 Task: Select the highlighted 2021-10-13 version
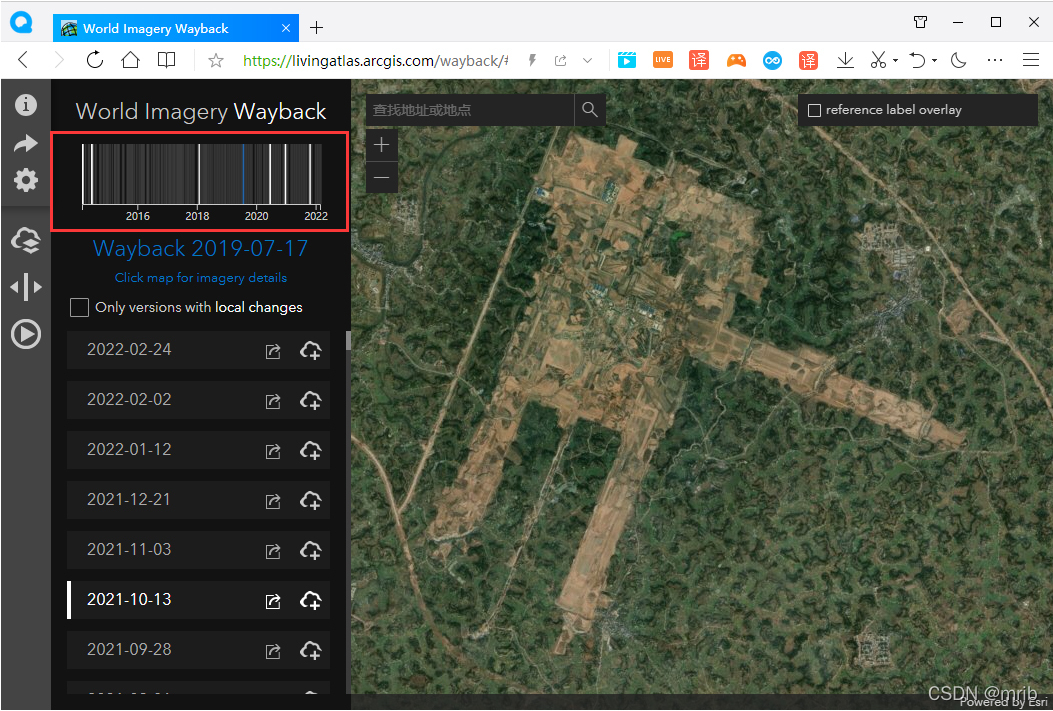(198, 600)
